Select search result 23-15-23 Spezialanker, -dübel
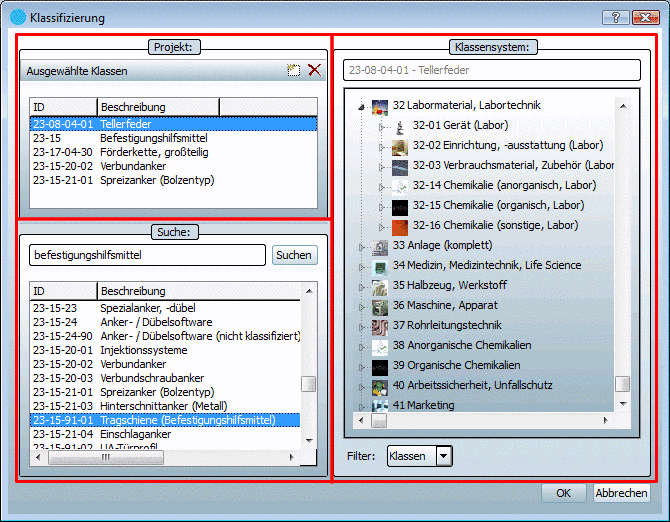670x522 pixels. tap(165, 308)
